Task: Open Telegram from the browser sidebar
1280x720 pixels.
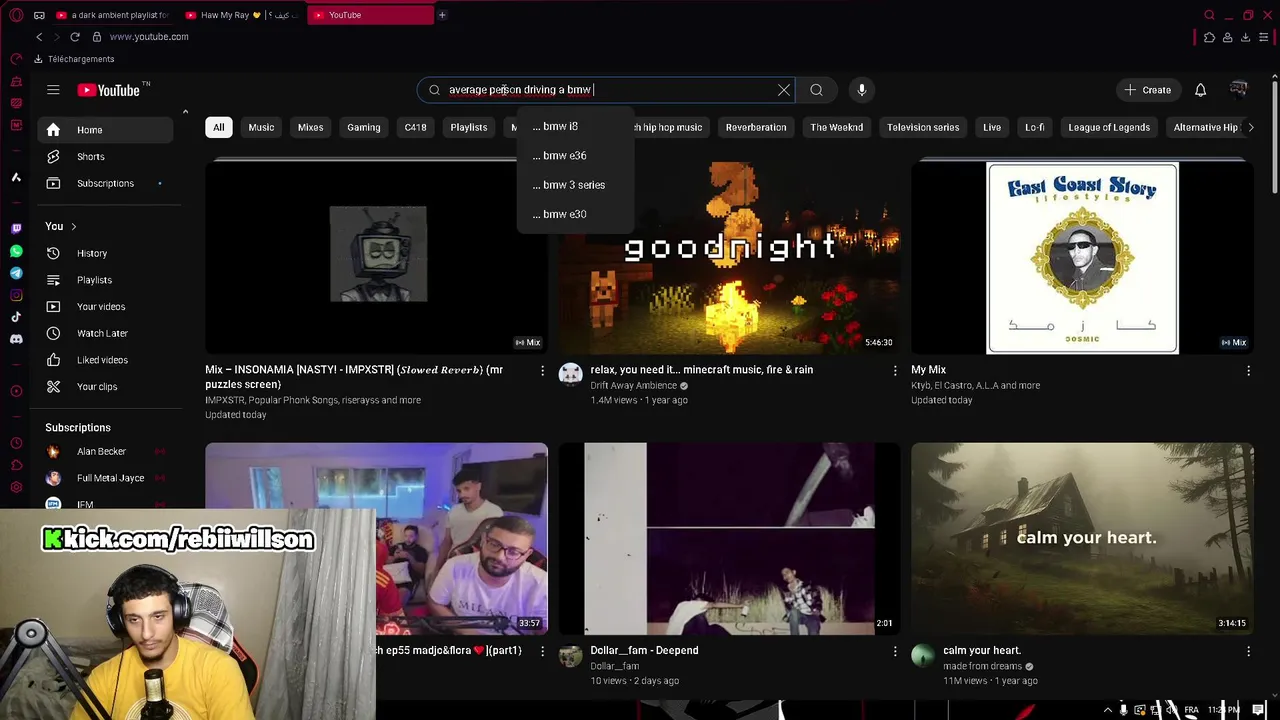Action: click(16, 273)
